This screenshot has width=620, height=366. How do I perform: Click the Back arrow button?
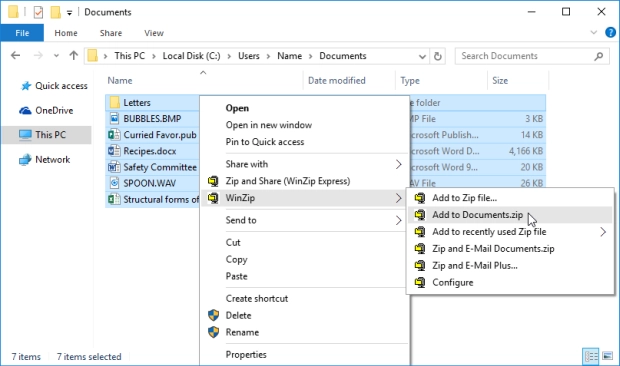(15, 56)
